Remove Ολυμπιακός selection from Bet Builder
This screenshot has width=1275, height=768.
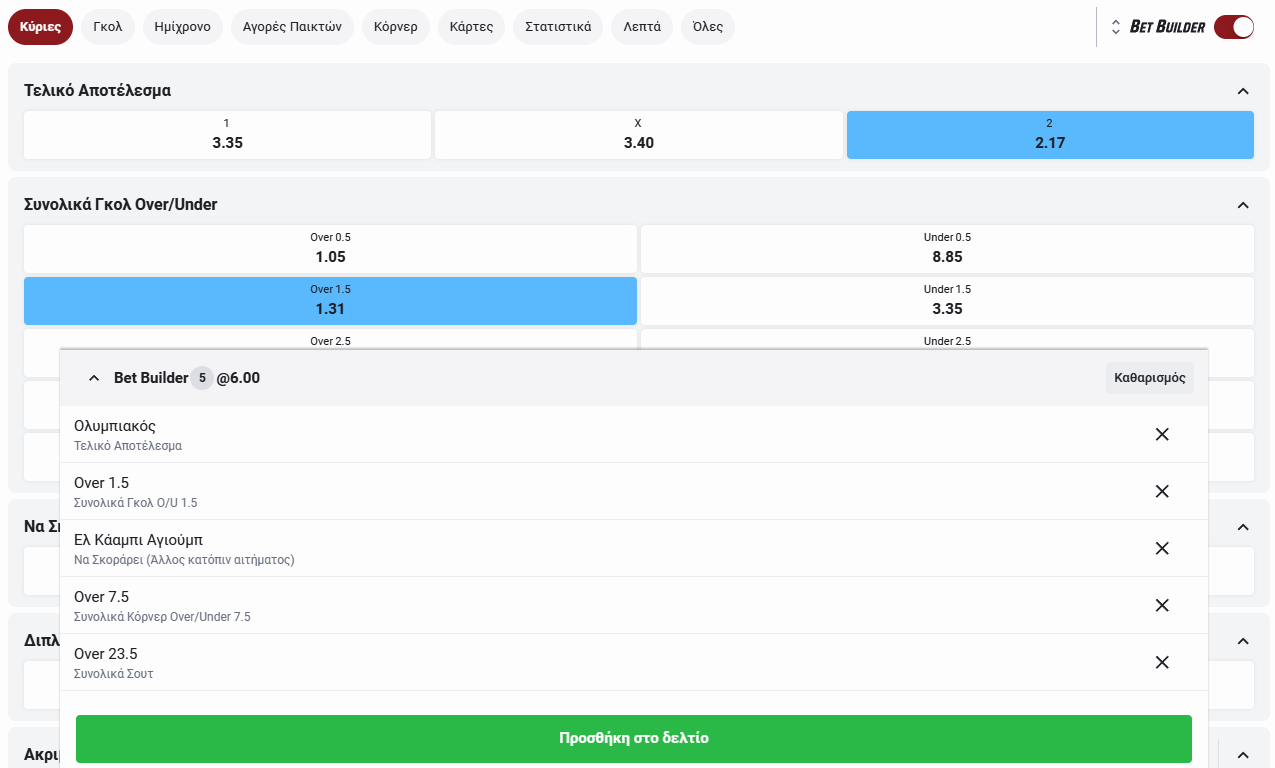point(1162,434)
